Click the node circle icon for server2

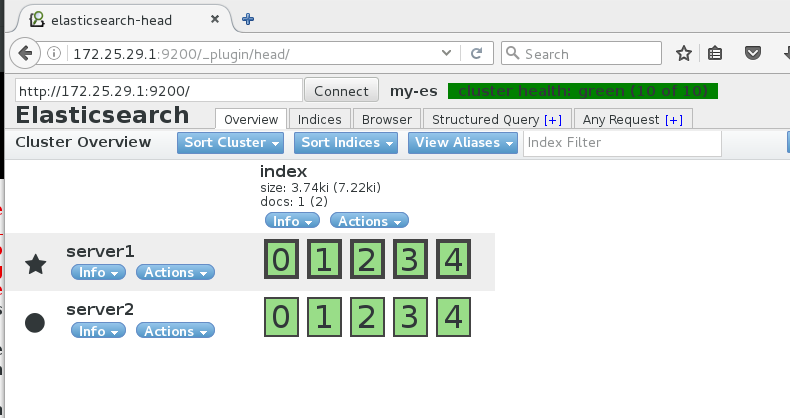click(35, 323)
